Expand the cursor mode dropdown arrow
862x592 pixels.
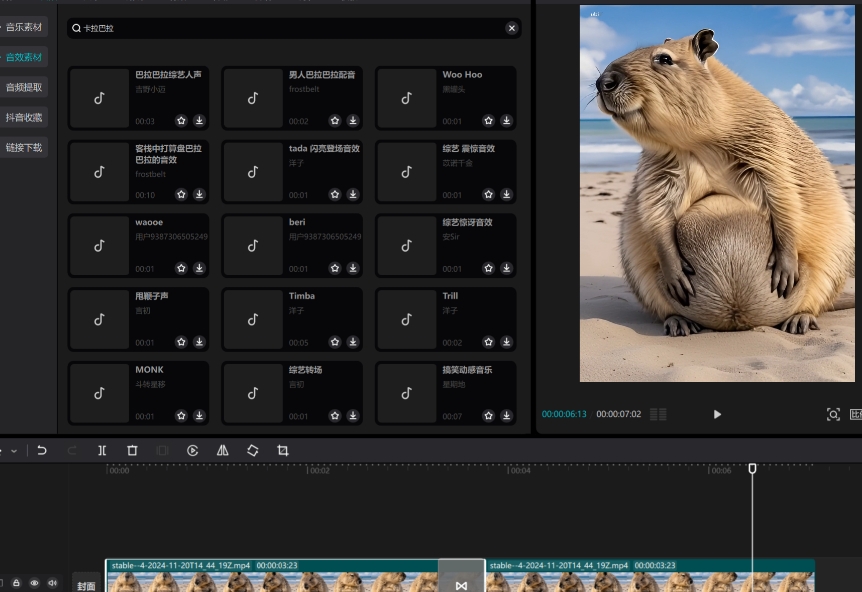tap(13, 451)
